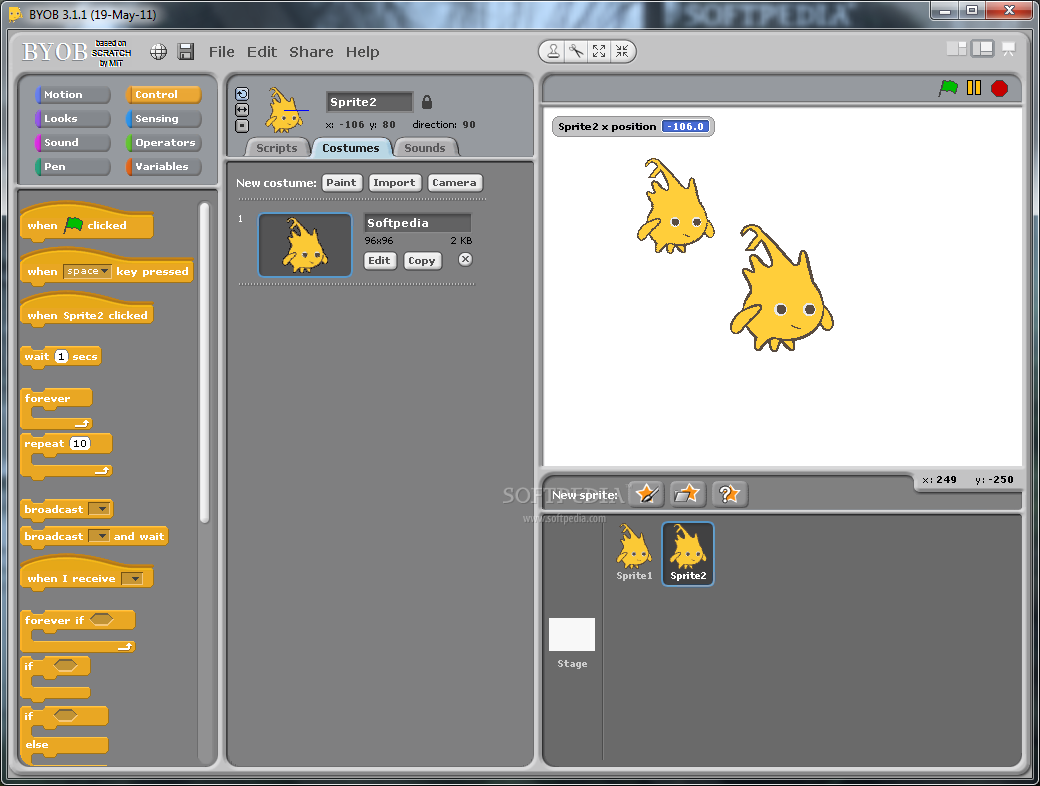Select the grow sprite tool
Viewport: 1040px width, 786px height.
tap(599, 51)
